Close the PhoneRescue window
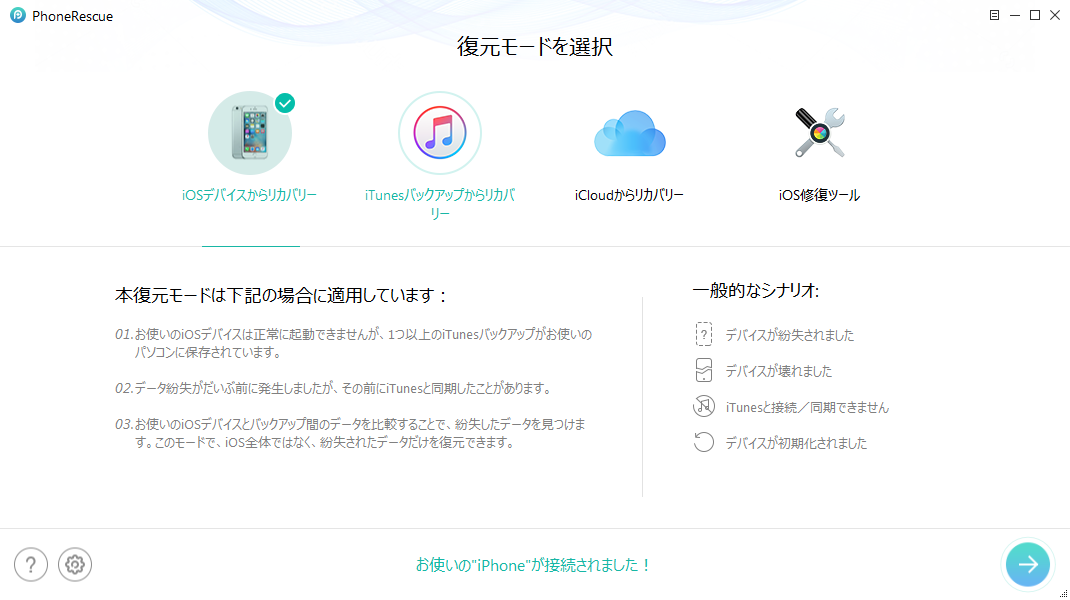Image resolution: width=1070 pixels, height=600 pixels. click(1055, 15)
